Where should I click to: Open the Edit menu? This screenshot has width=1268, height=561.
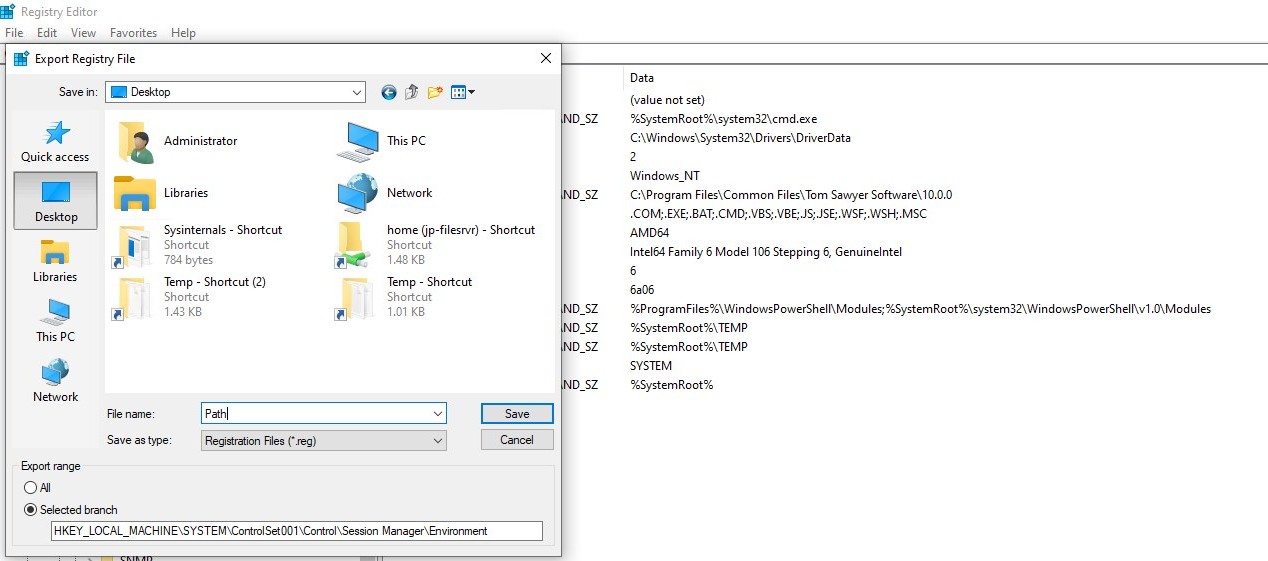click(x=47, y=33)
